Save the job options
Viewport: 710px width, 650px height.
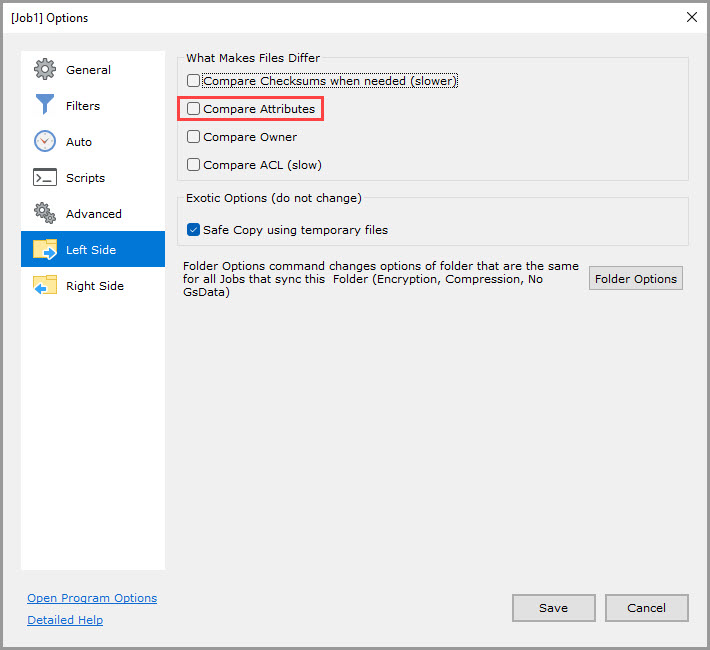pyautogui.click(x=553, y=608)
